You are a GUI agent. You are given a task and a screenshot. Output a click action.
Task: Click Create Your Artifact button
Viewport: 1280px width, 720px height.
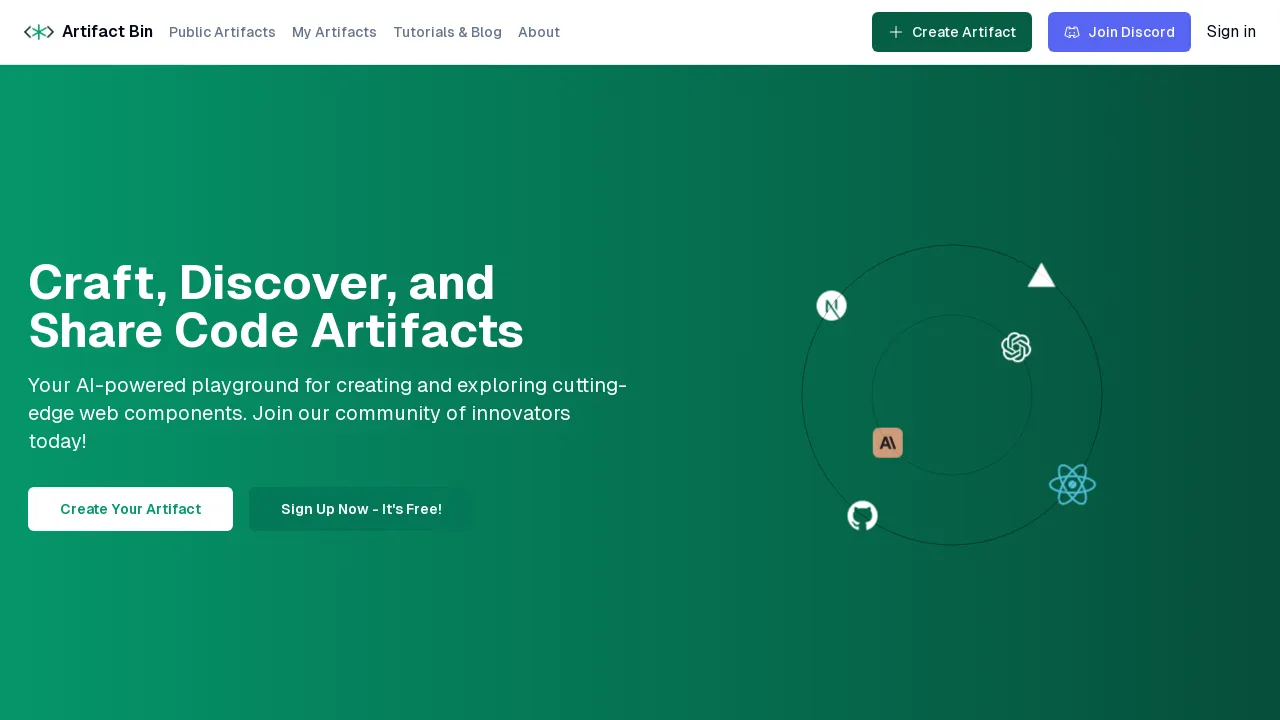[130, 509]
